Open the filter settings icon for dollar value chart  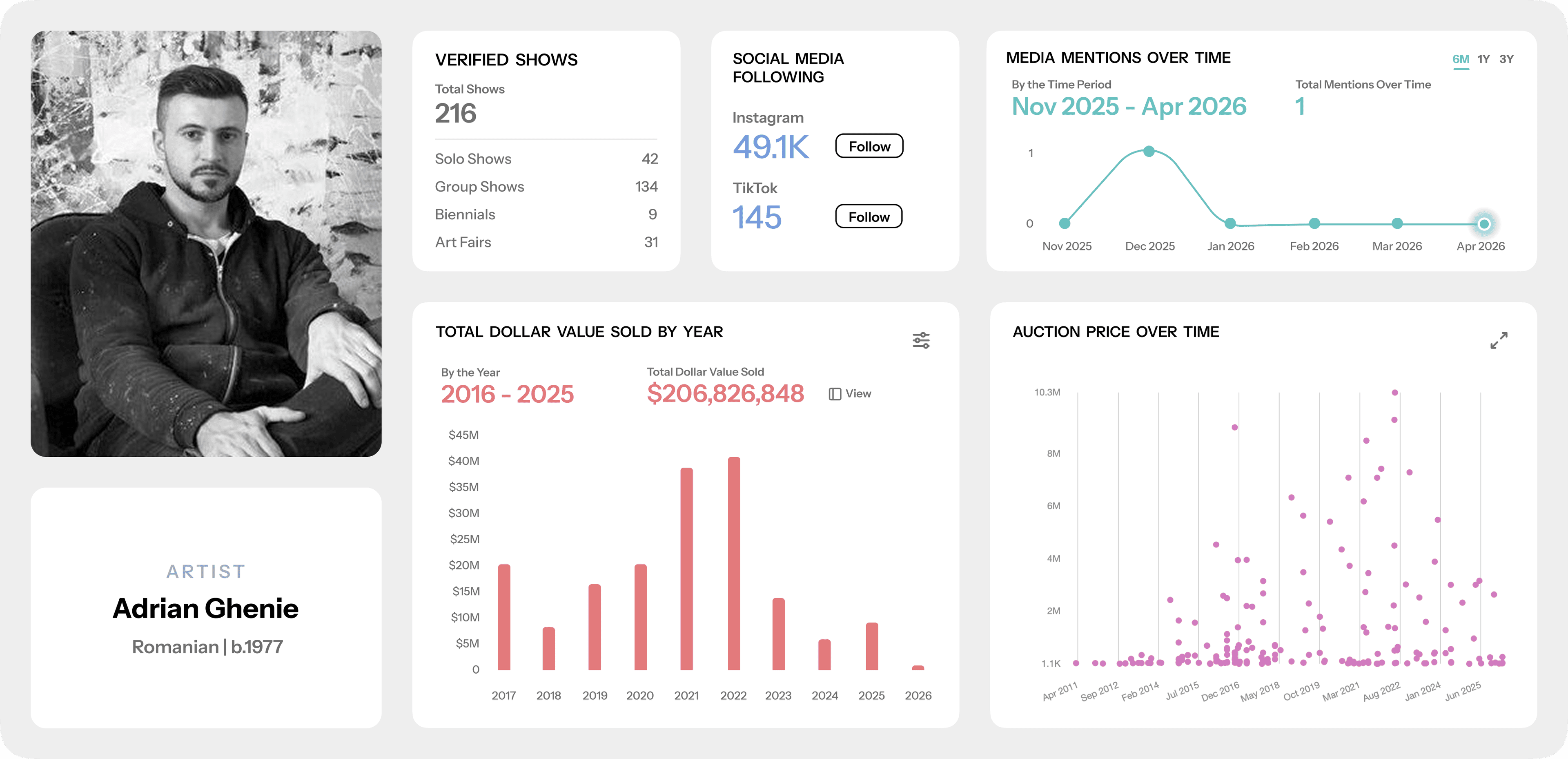point(921,340)
